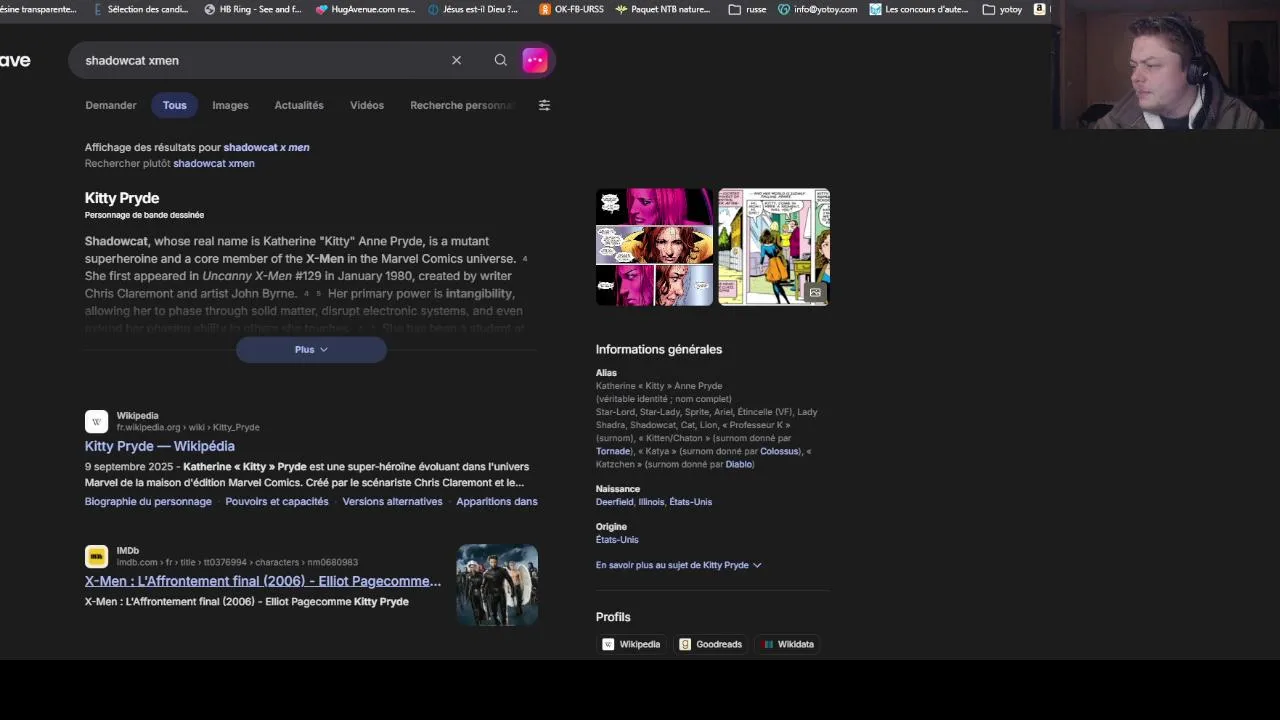Click the image gallery icon on comic thumbnail
This screenshot has height=720, width=1280.
[x=815, y=292]
